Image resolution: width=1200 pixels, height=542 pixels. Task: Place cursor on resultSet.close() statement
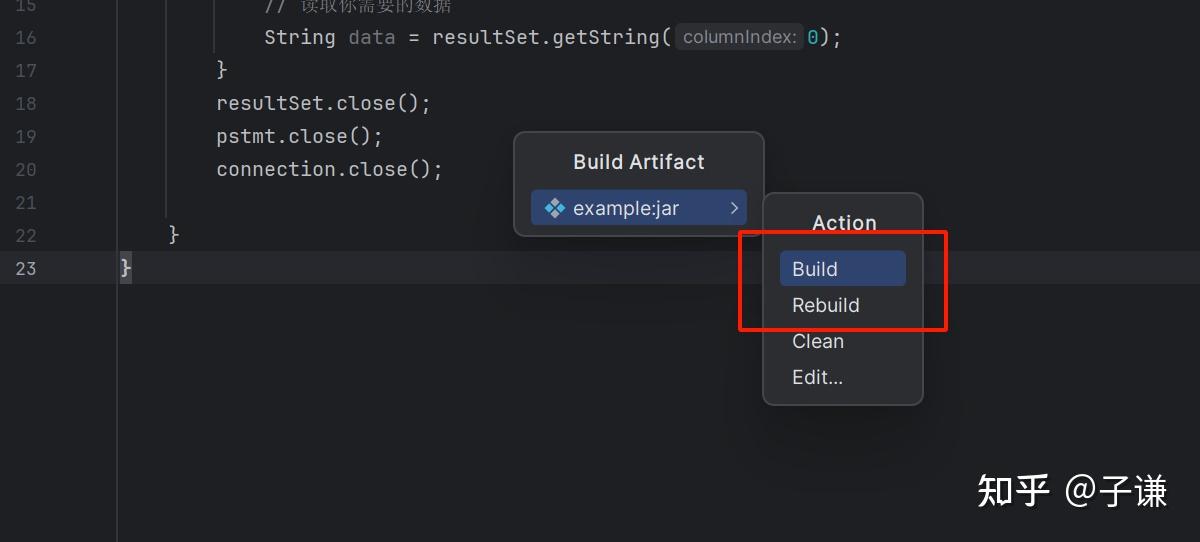click(x=322, y=103)
